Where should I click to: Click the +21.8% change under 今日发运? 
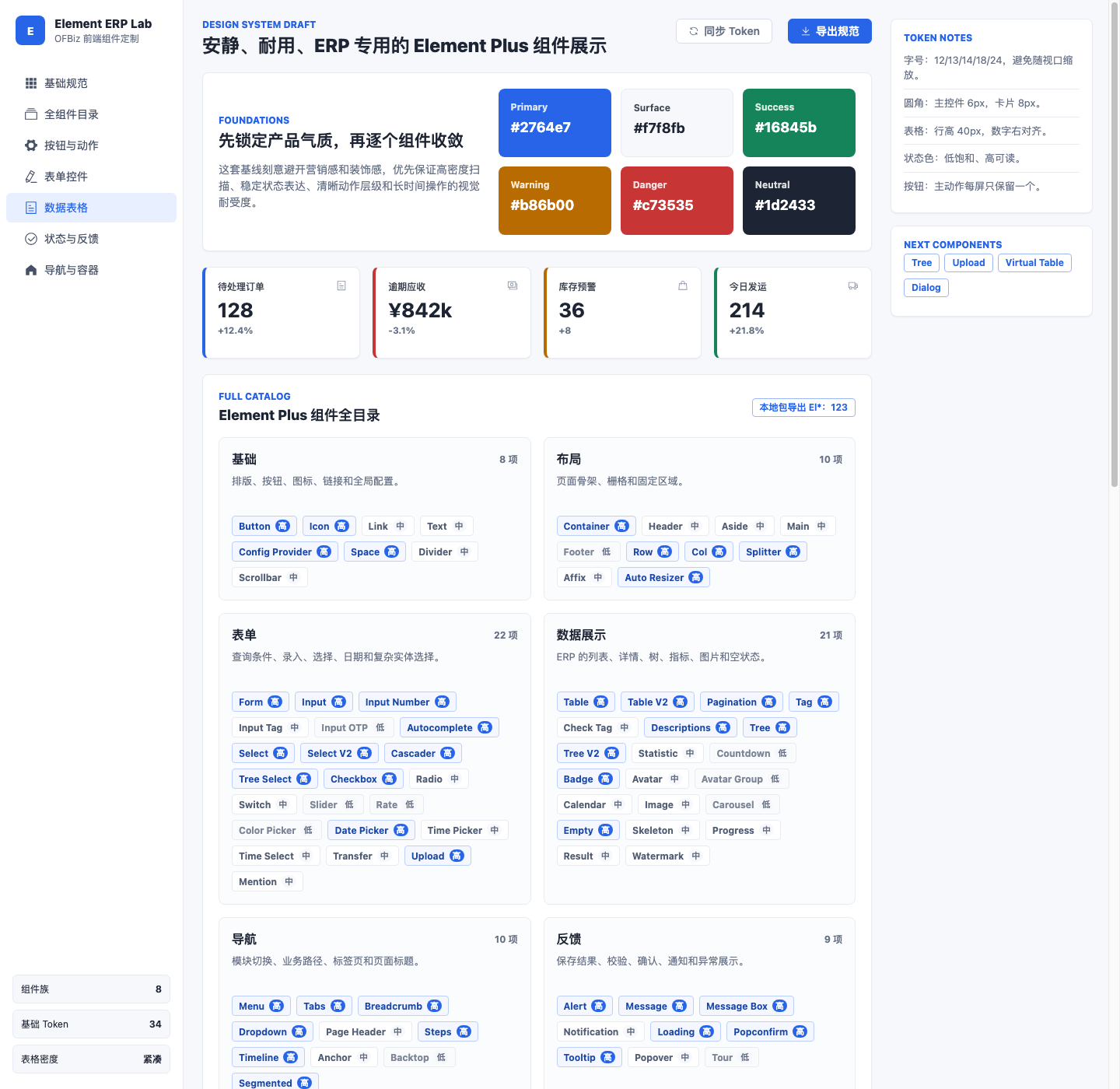747,331
